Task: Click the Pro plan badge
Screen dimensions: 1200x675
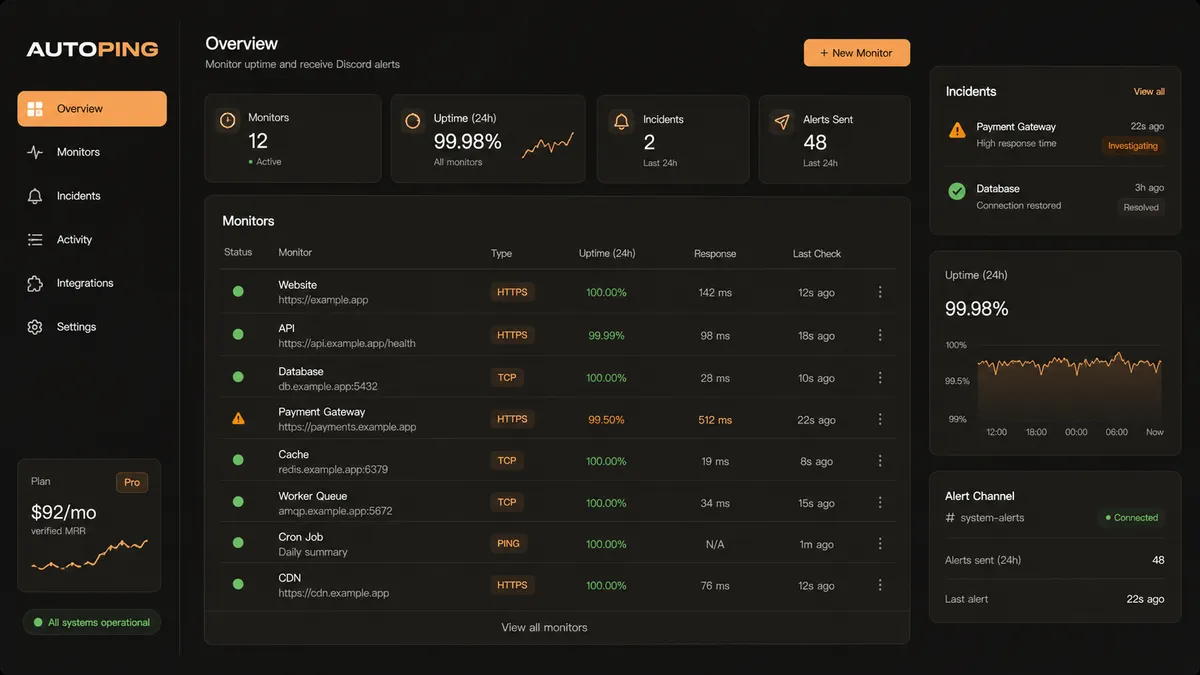Action: (132, 482)
